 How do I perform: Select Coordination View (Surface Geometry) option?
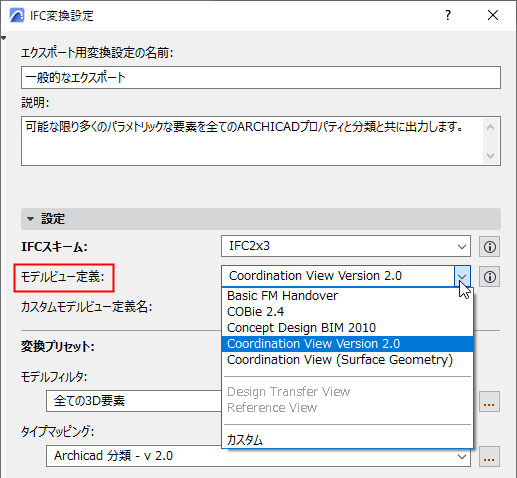[x=347, y=360]
